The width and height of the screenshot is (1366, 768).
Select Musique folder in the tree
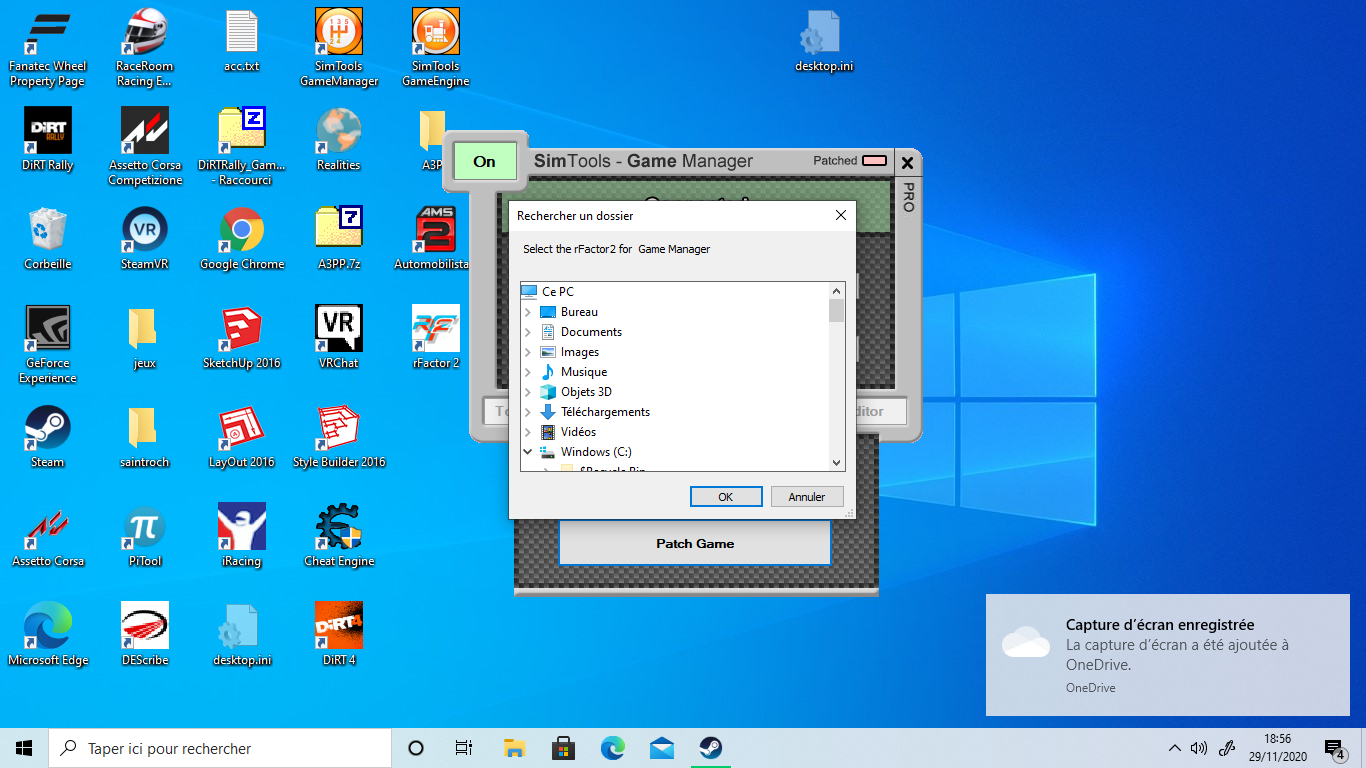pos(583,372)
